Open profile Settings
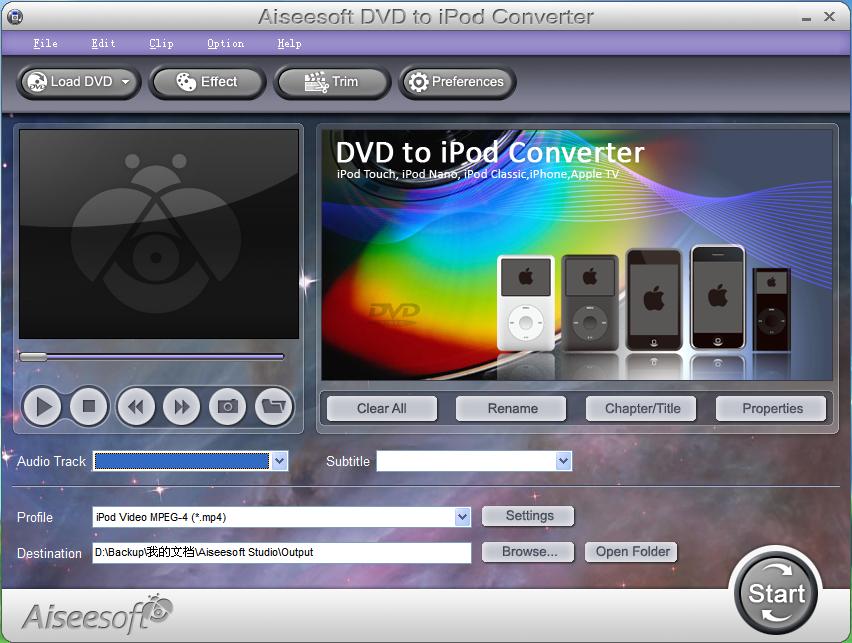Image resolution: width=852 pixels, height=643 pixels. coord(528,516)
